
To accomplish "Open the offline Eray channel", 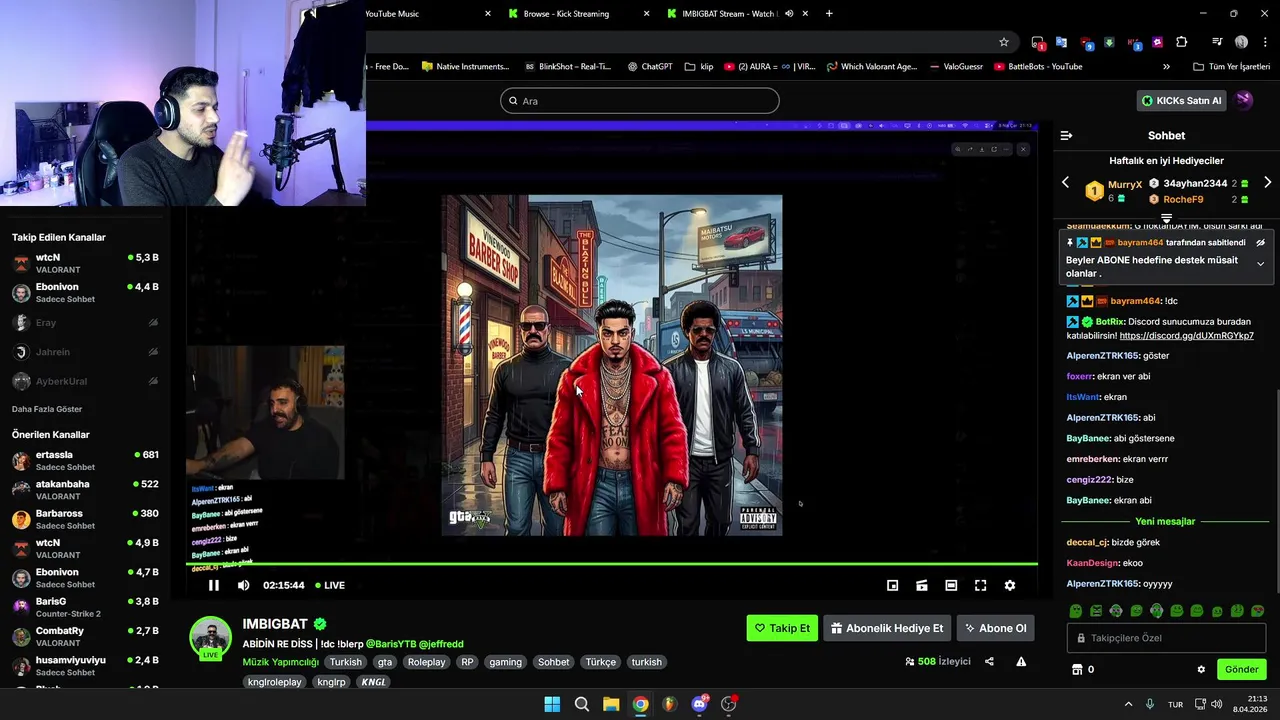I will point(85,323).
